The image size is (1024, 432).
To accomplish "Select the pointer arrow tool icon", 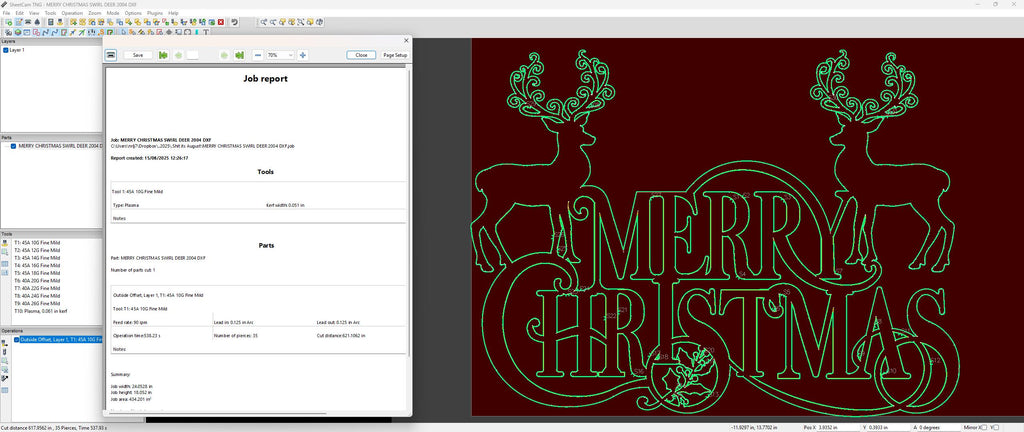I will [x=124, y=32].
